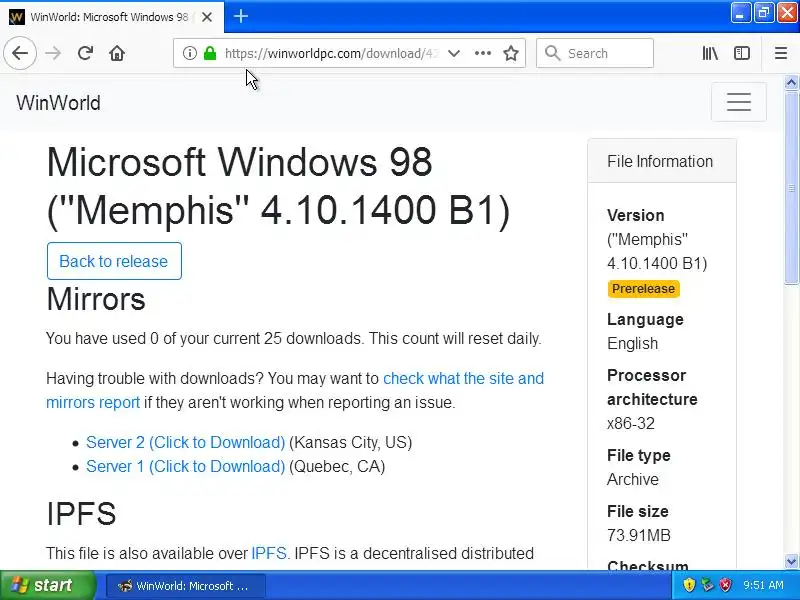This screenshot has height=600, width=800.
Task: Click the Mirrors heading
Action: (96, 299)
